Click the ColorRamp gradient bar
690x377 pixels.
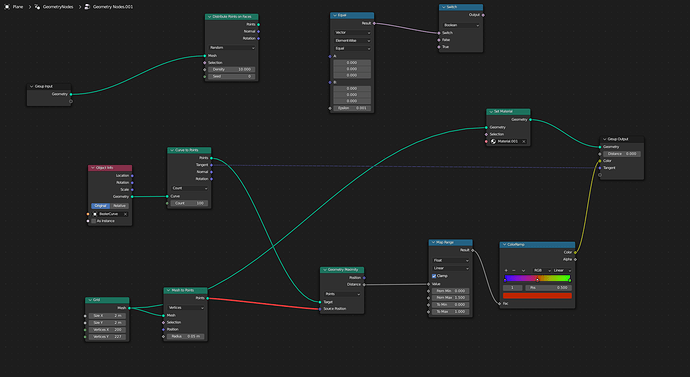coord(537,278)
